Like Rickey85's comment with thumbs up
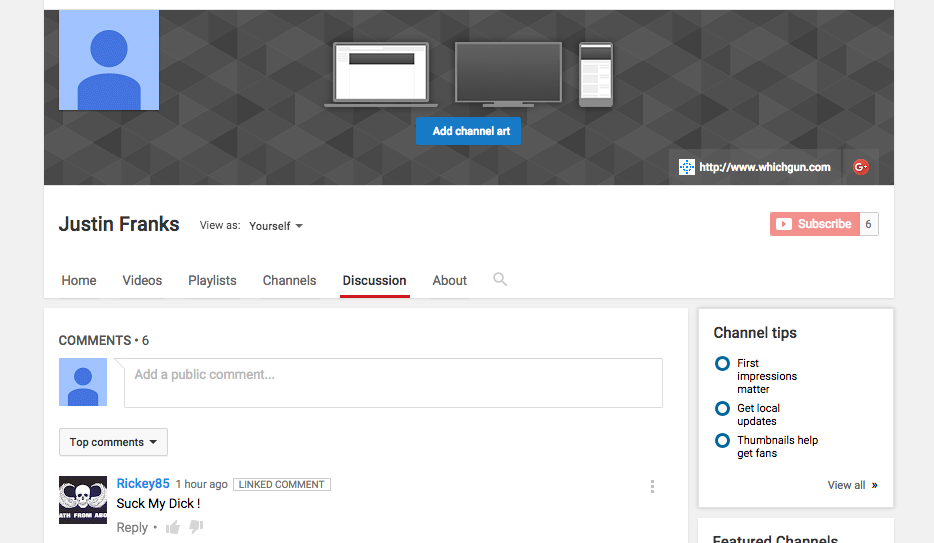Image resolution: width=934 pixels, height=543 pixels. pyautogui.click(x=174, y=527)
